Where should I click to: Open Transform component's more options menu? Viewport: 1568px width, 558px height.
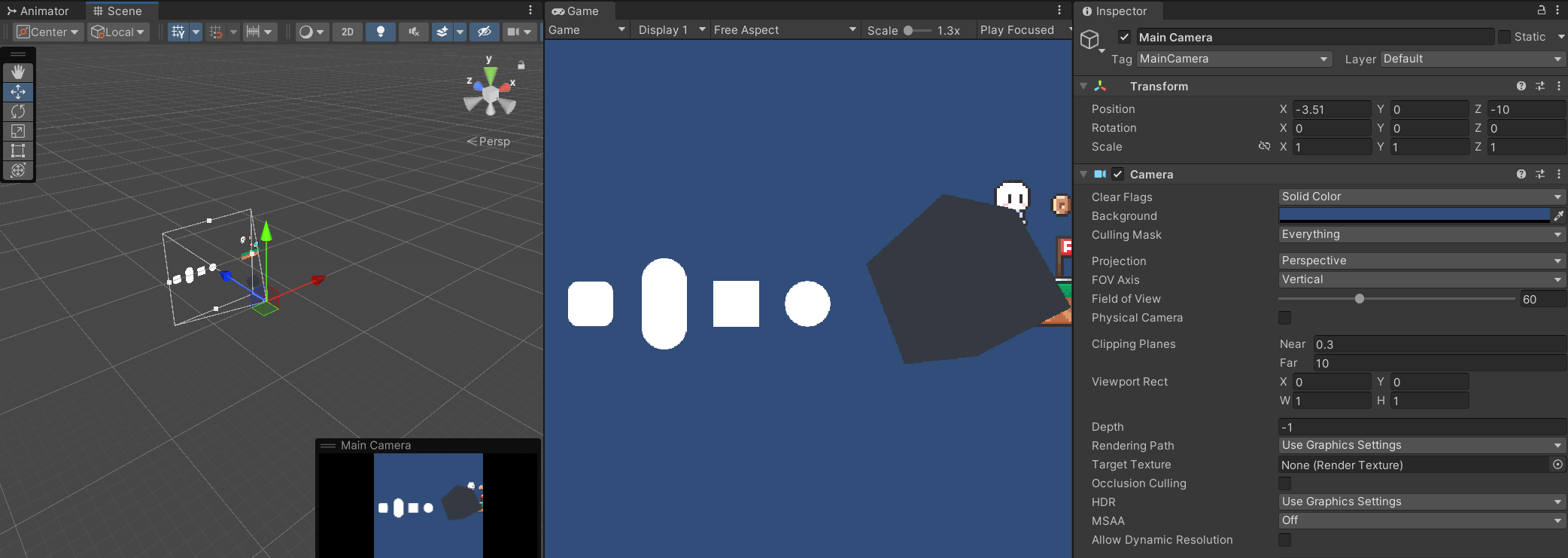[x=1559, y=86]
